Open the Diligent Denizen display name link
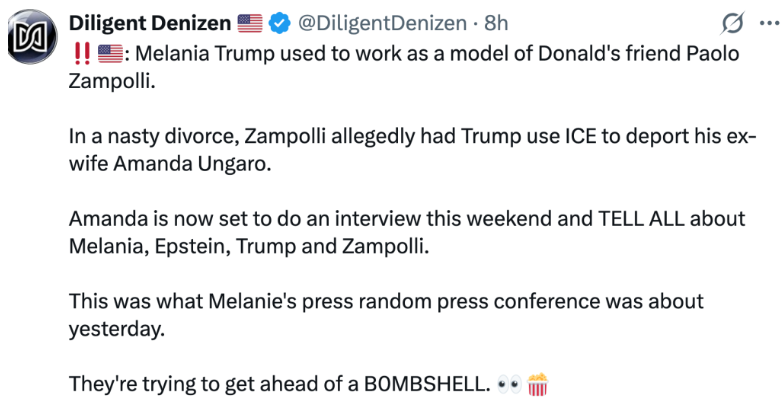784x406 pixels. 148,23
